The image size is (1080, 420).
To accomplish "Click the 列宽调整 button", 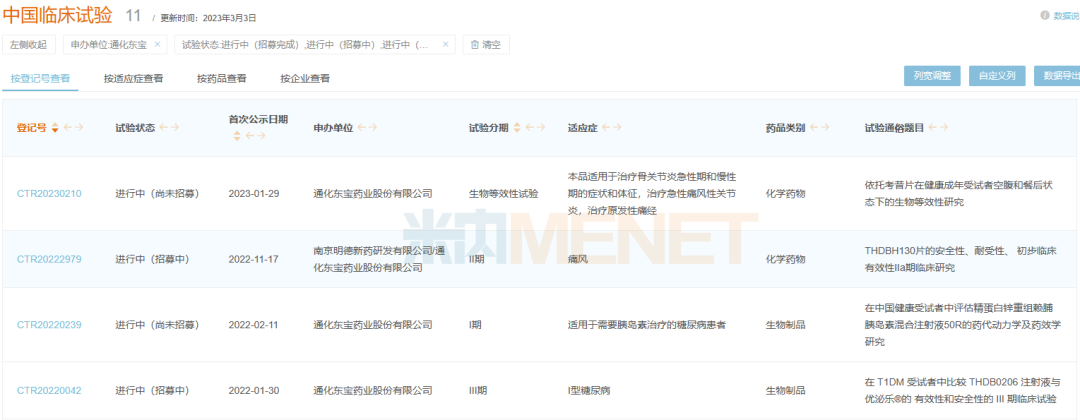I will (x=931, y=75).
